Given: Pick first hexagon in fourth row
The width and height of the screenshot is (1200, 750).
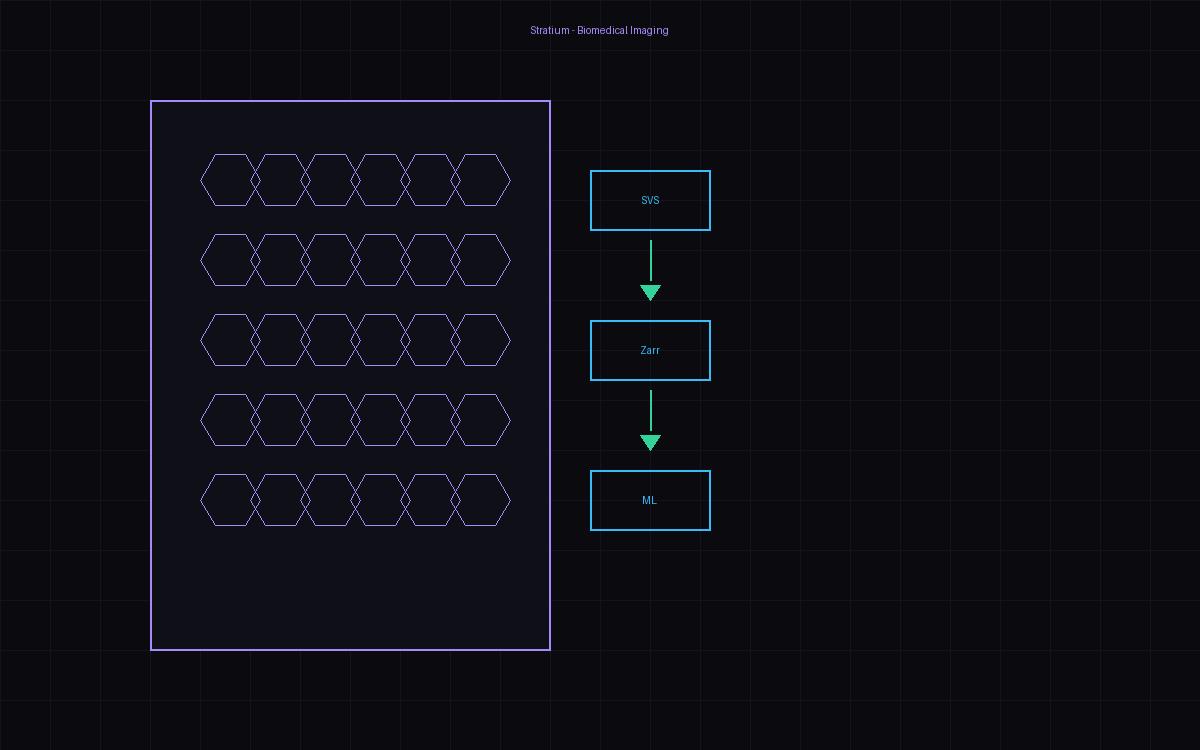Looking at the screenshot, I should tap(229, 420).
